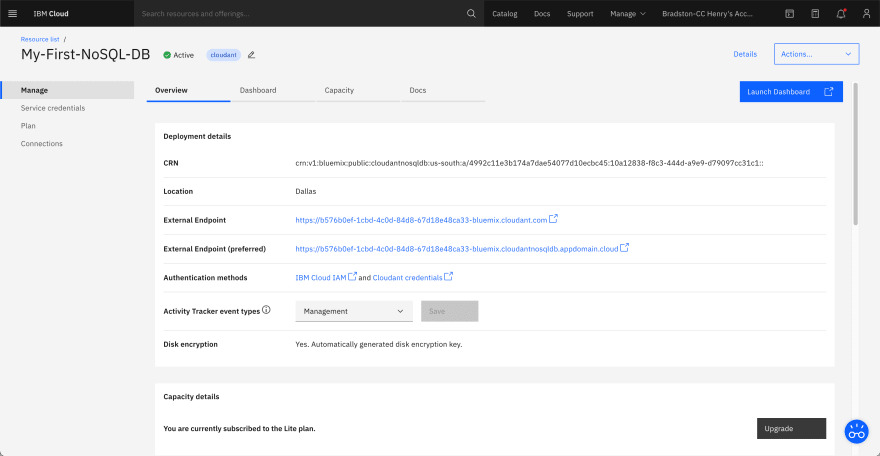Click the Disk encryption value text
The image size is (880, 456).
(379, 344)
